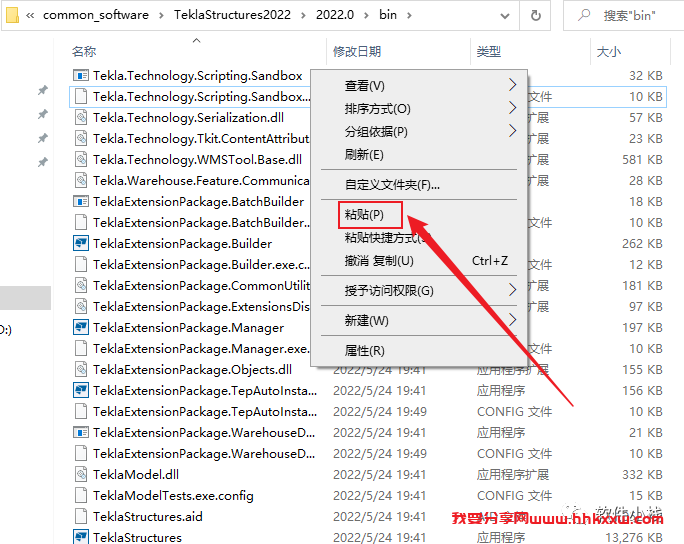This screenshot has width=684, height=544.
Task: Choose 自定义文件夹(F)... in context menu
Action: pyautogui.click(x=419, y=185)
